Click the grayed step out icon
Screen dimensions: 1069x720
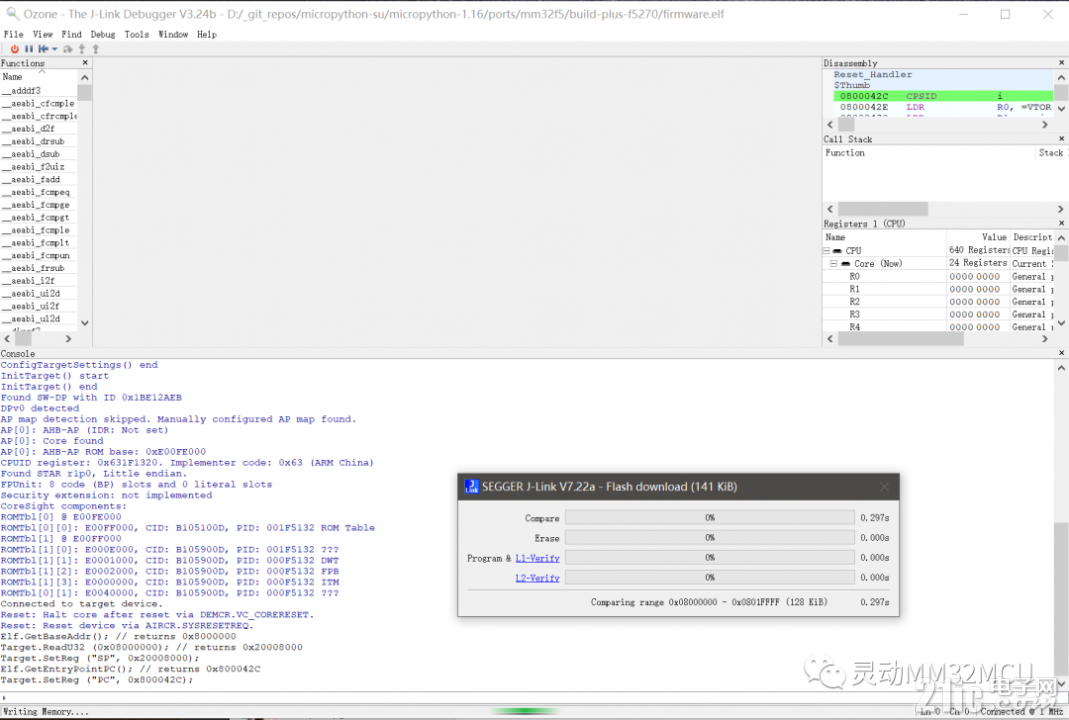(95, 49)
